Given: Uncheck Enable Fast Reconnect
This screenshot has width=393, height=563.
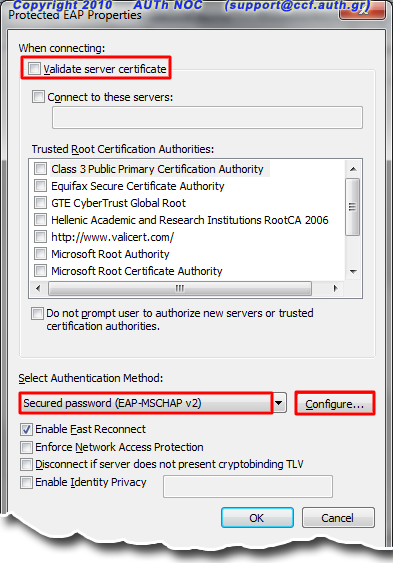Looking at the screenshot, I should pos(26,429).
